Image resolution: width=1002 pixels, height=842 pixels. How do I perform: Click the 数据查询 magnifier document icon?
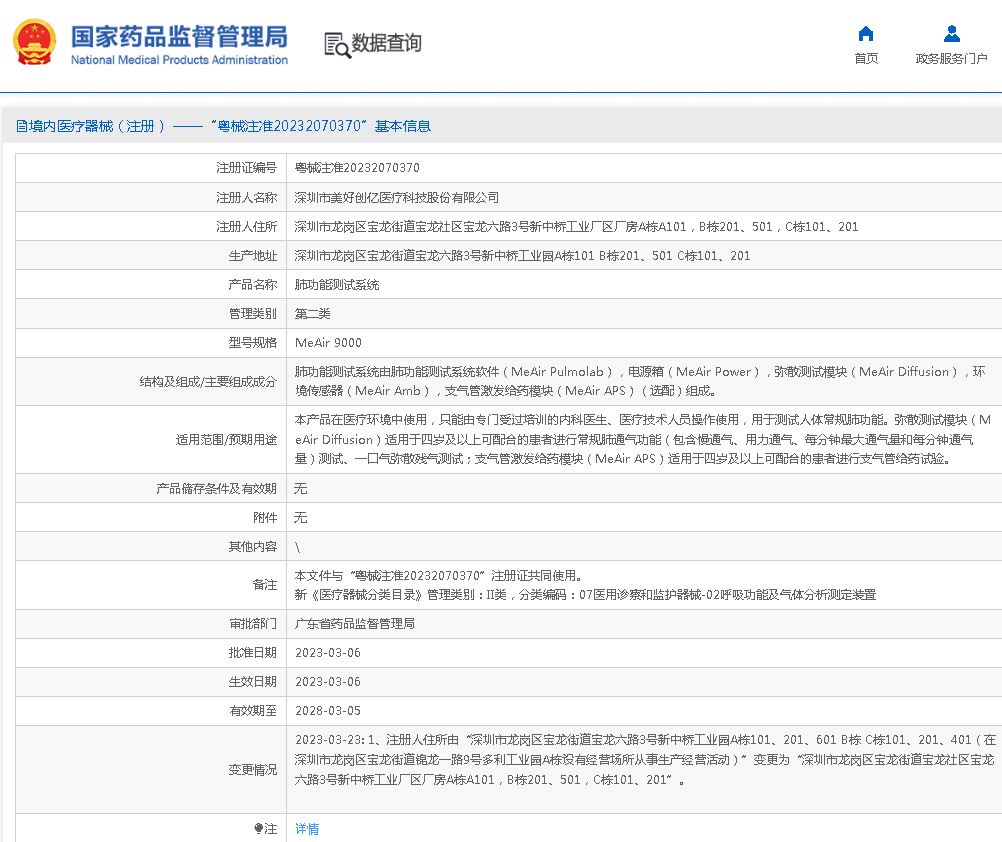click(x=337, y=44)
